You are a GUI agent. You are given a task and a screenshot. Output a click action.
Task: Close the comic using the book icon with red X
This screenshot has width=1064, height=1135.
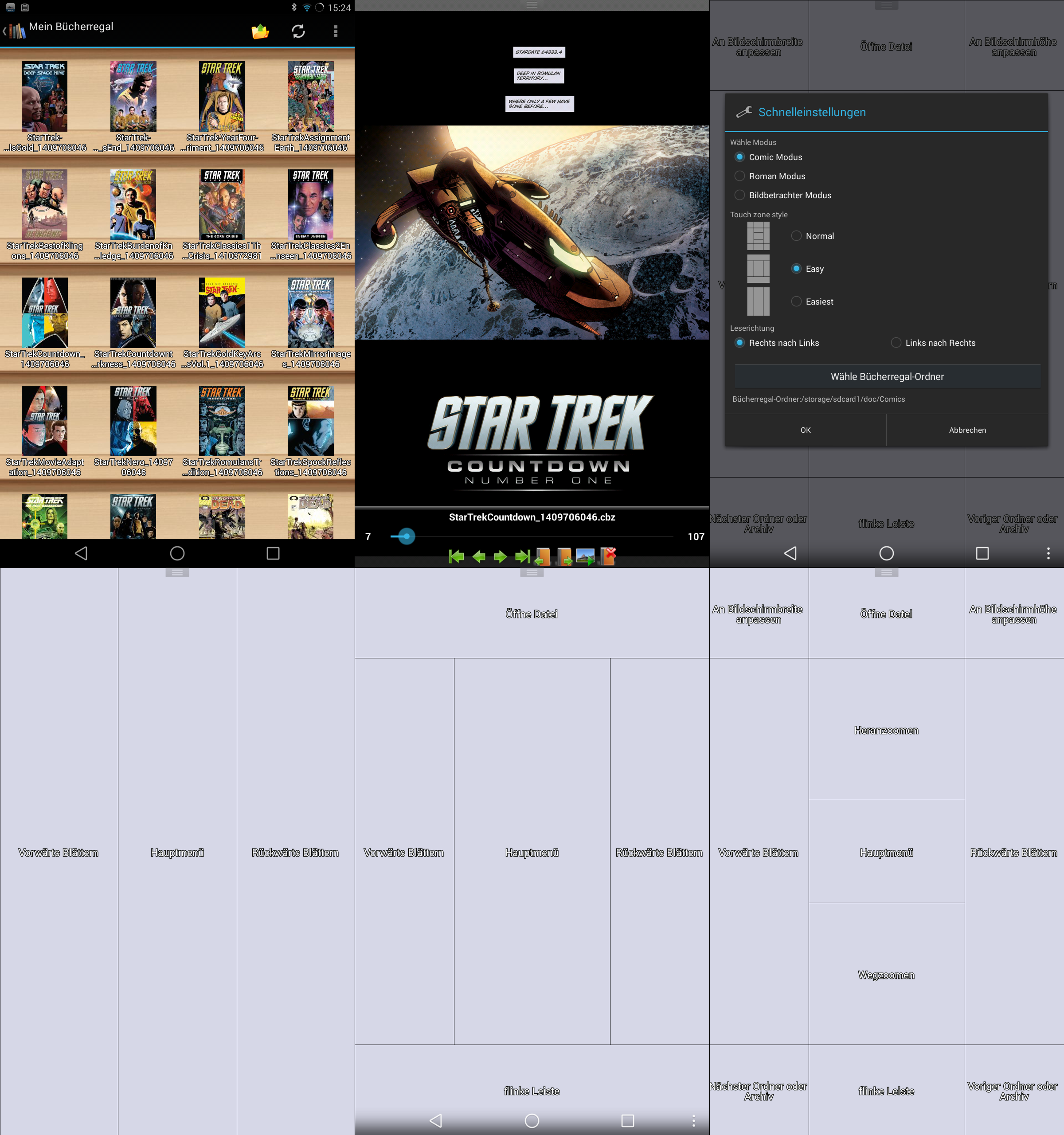click(609, 556)
